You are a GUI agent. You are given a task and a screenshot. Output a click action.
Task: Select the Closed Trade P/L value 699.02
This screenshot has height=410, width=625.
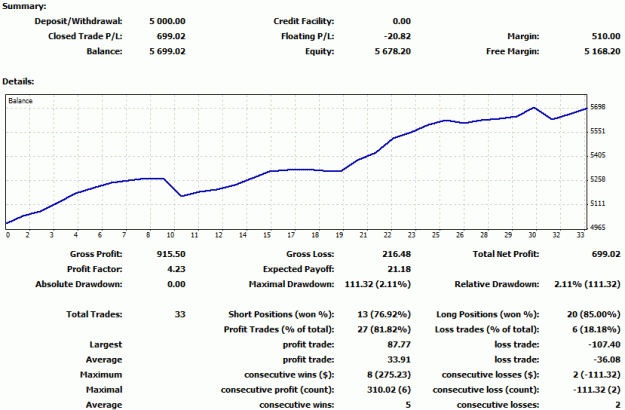pyautogui.click(x=171, y=36)
